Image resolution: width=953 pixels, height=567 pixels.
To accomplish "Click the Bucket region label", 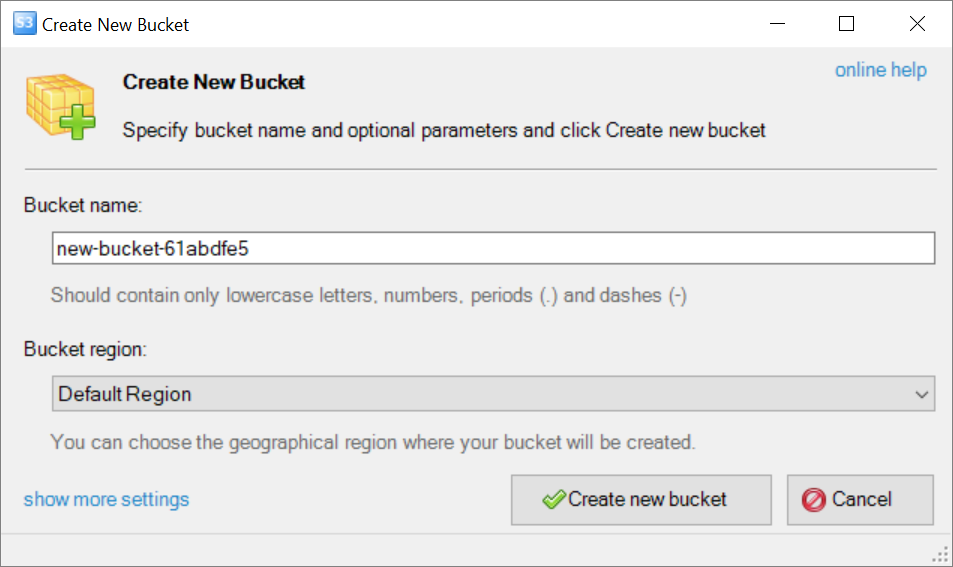I will pyautogui.click(x=85, y=349).
